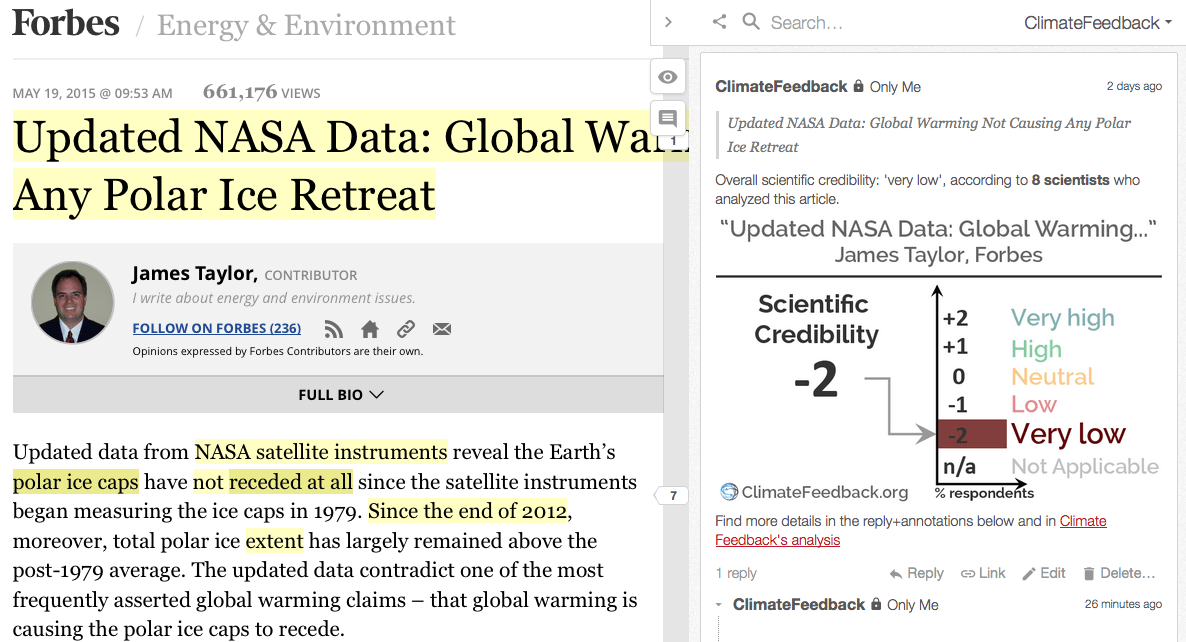Click the highlighted 'polar ice caps' text

76,482
